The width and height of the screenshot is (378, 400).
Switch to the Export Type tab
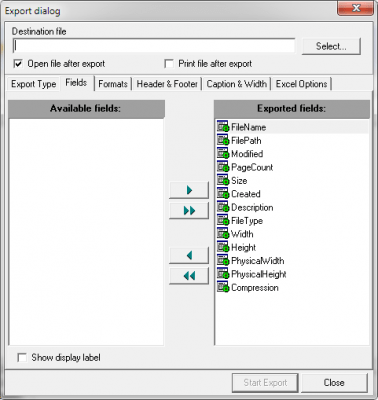pyautogui.click(x=33, y=84)
